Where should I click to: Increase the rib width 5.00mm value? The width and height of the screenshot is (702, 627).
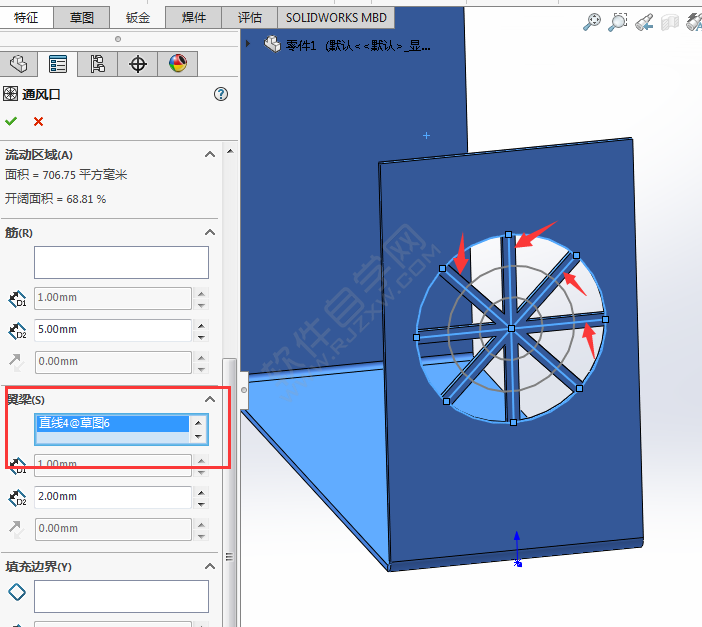click(x=201, y=326)
